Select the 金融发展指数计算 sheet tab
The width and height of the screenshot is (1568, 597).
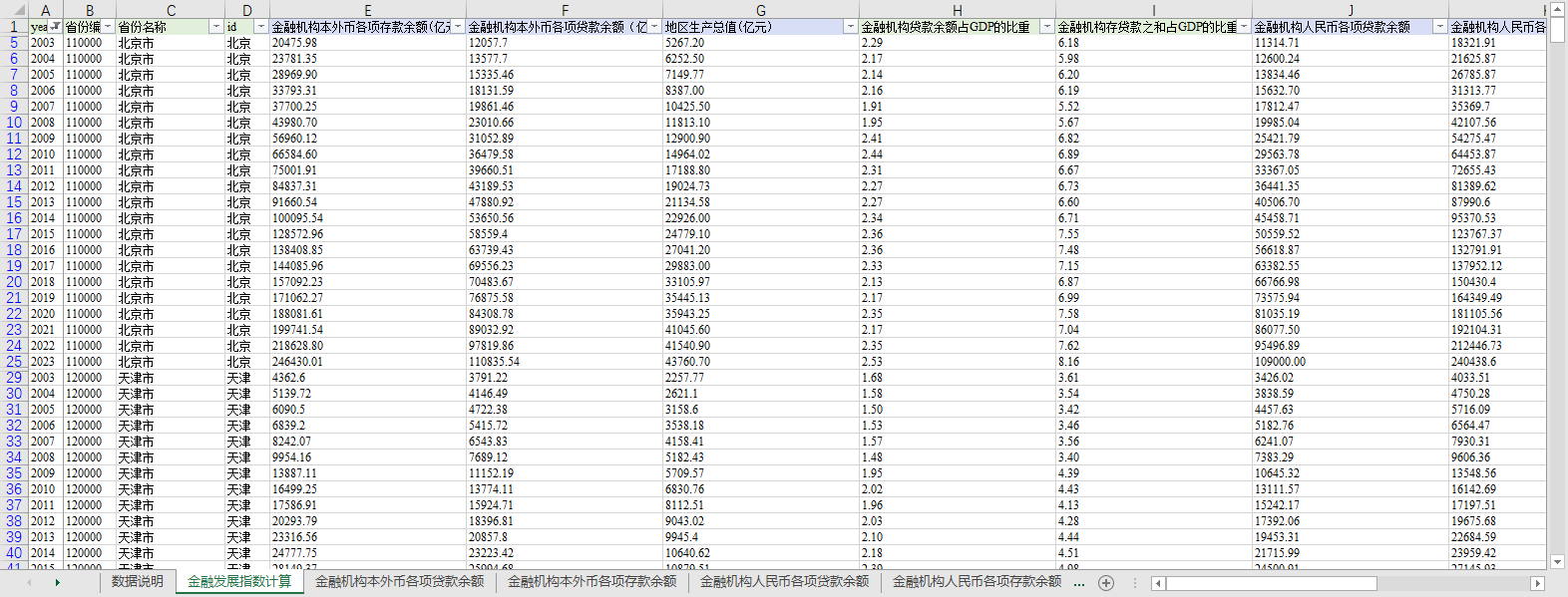coord(239,581)
